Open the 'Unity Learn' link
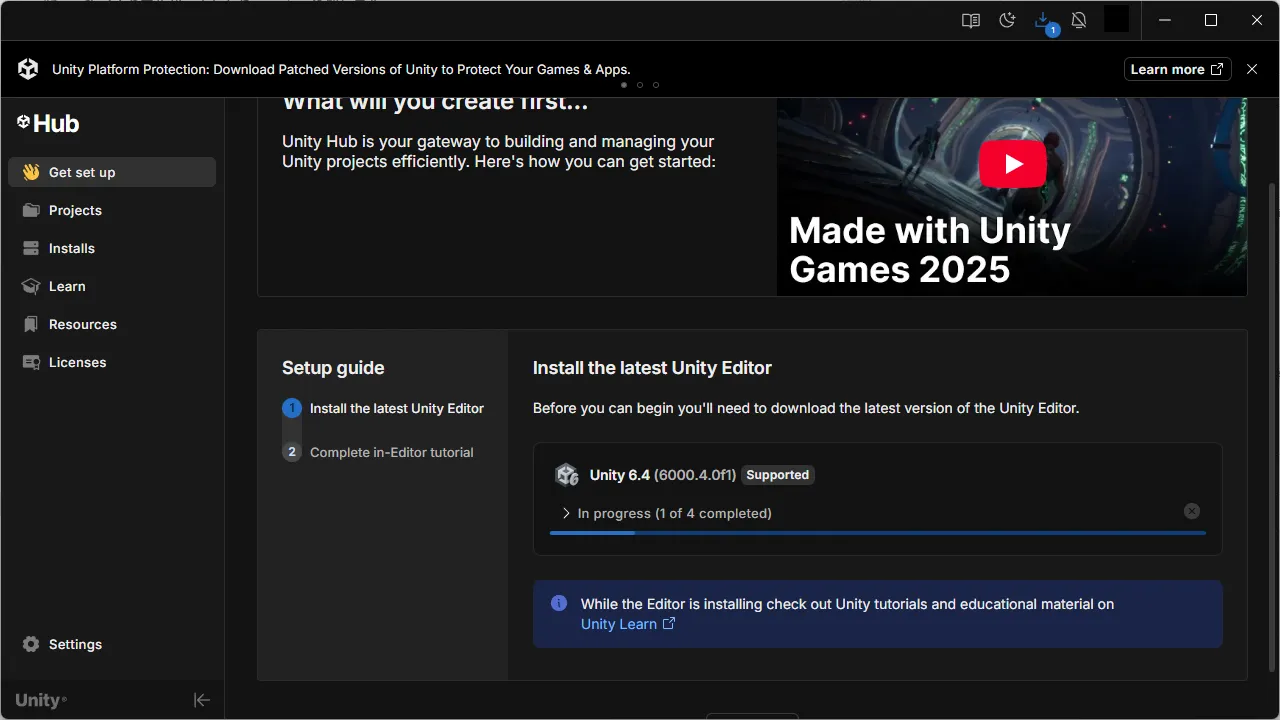 (x=619, y=624)
